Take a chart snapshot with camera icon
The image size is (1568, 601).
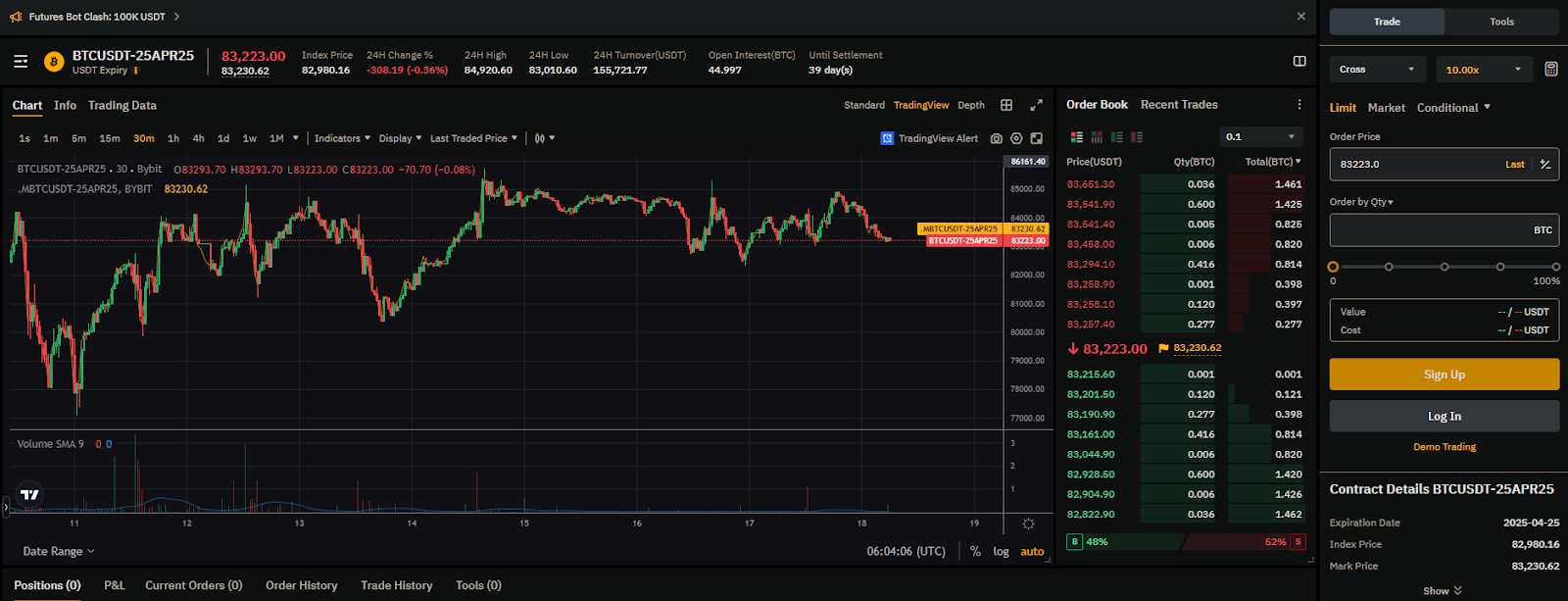point(997,138)
